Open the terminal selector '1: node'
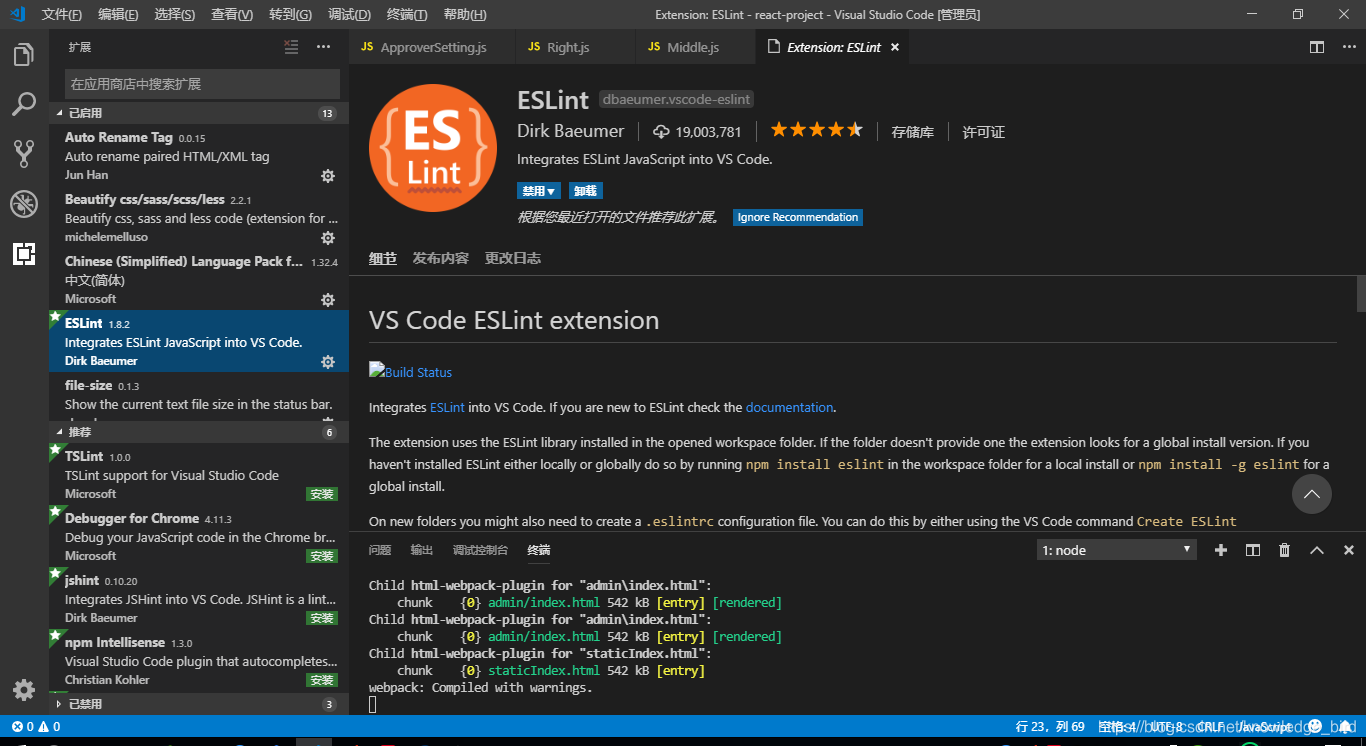The width and height of the screenshot is (1366, 746). (1117, 550)
